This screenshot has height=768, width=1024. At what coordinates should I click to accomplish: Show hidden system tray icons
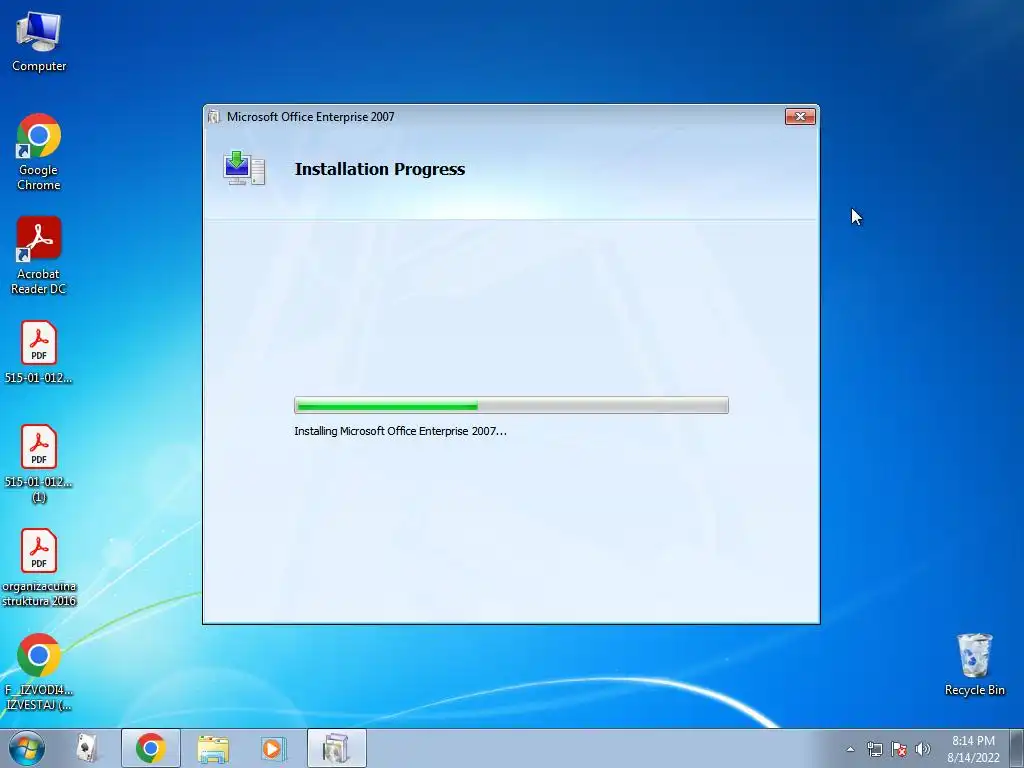pyautogui.click(x=850, y=749)
